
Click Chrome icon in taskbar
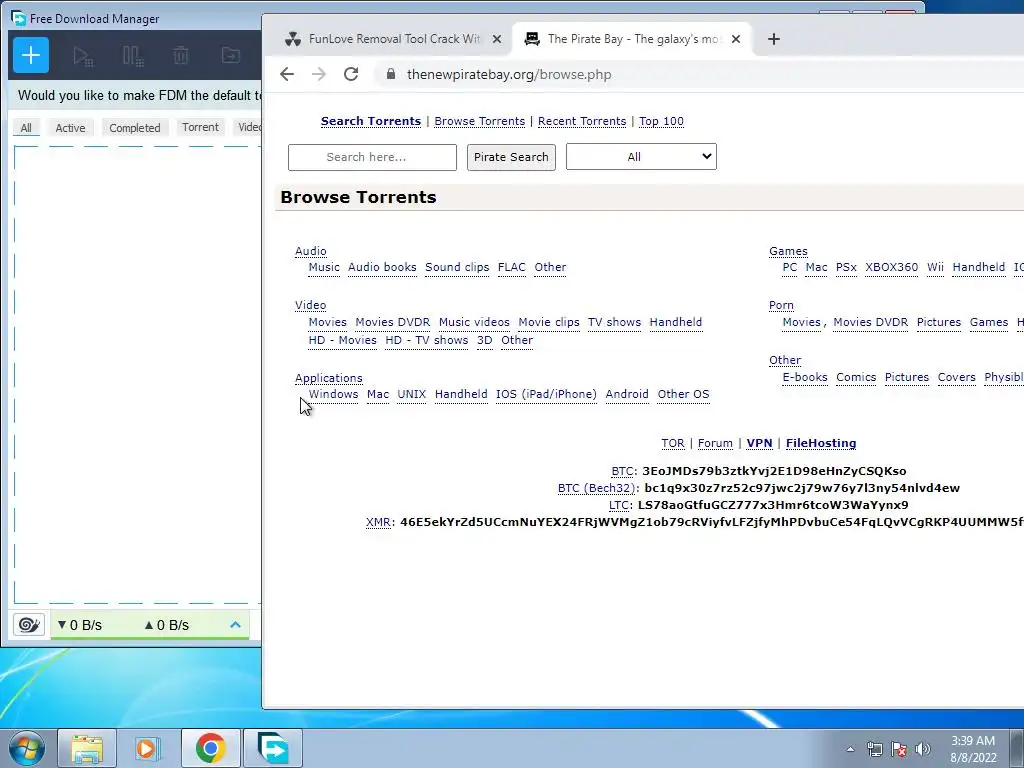tap(210, 748)
